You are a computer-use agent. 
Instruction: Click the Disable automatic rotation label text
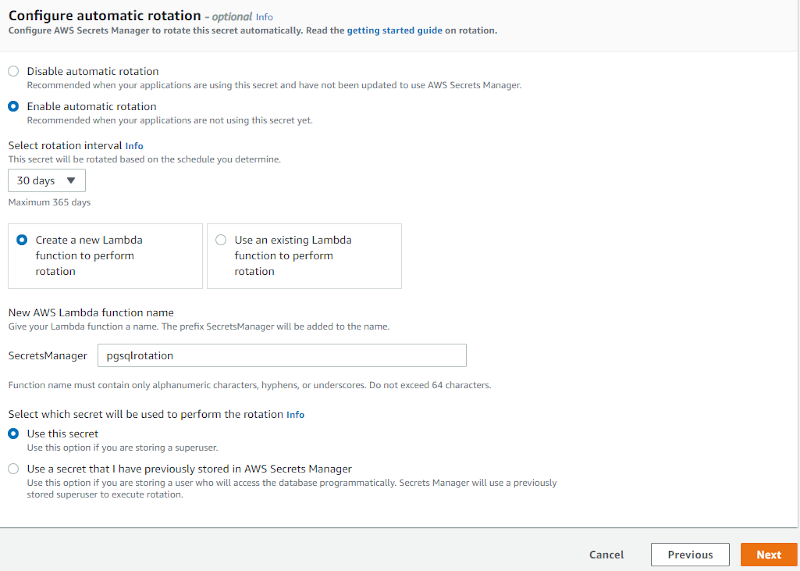pyautogui.click(x=92, y=71)
